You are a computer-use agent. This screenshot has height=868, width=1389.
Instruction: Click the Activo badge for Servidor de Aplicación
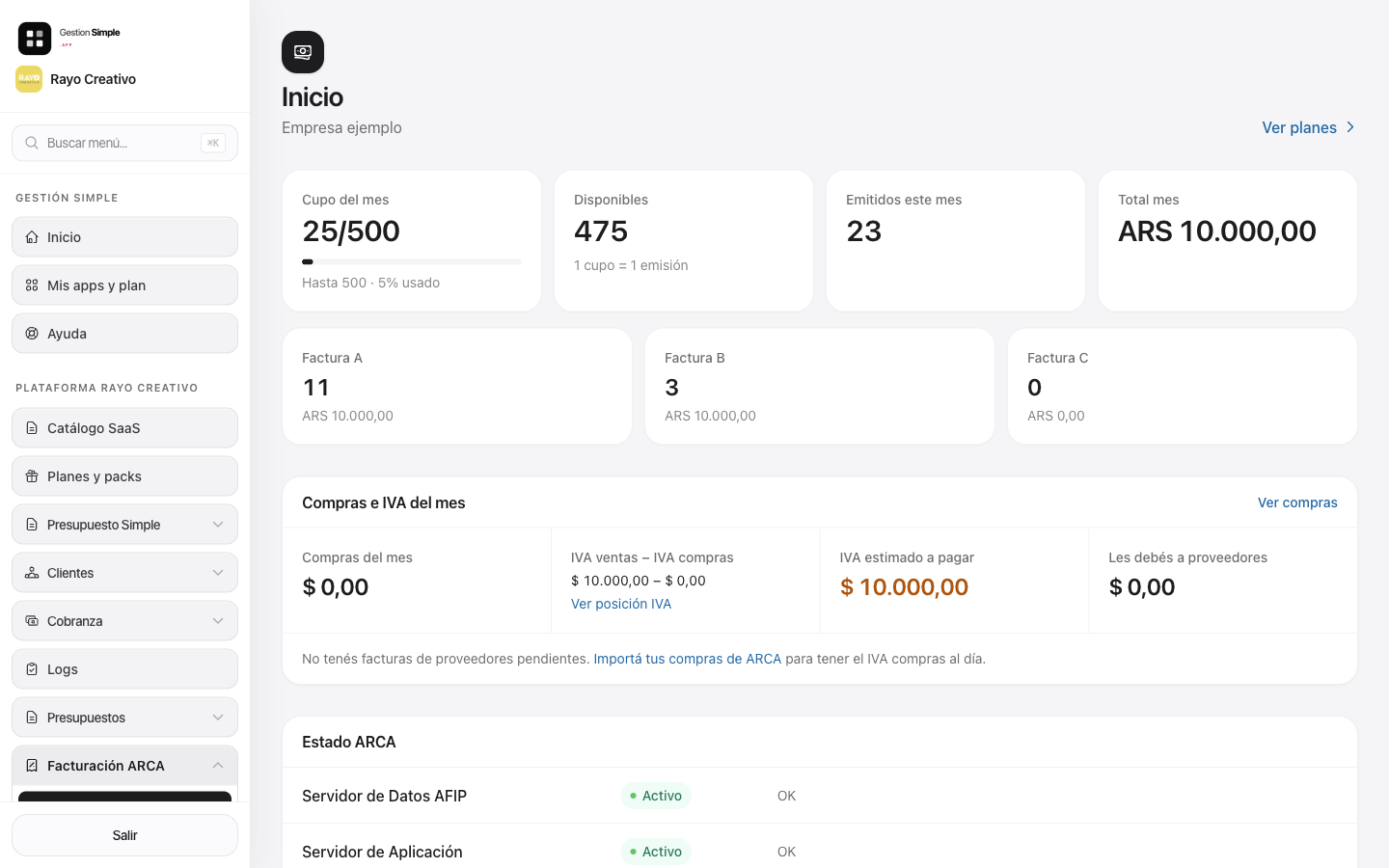pos(656,852)
